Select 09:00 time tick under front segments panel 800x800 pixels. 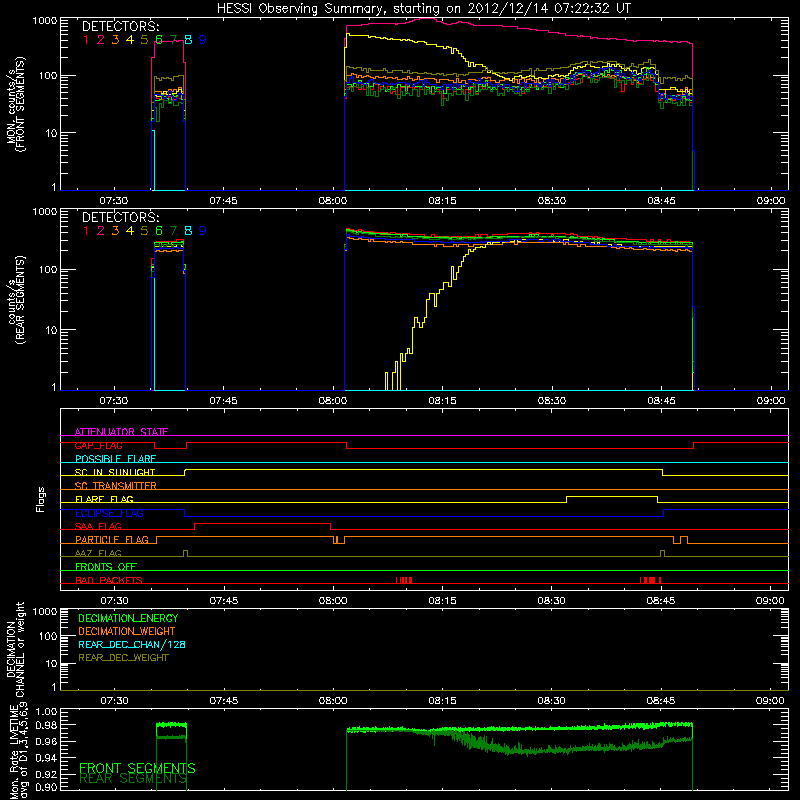771,201
